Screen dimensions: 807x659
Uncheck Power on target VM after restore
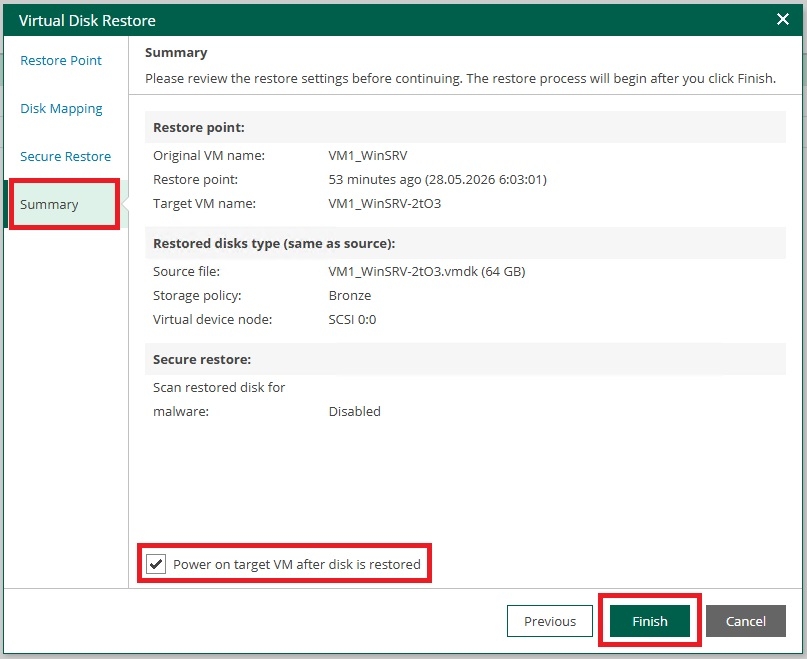pos(156,564)
